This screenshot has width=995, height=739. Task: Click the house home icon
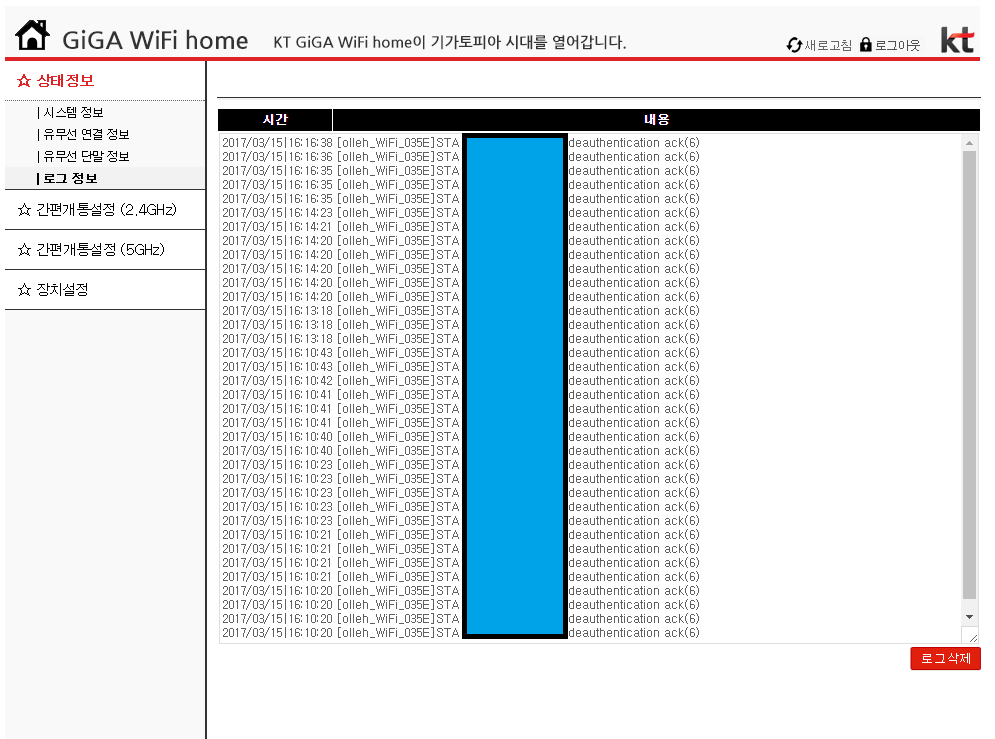pos(32,35)
